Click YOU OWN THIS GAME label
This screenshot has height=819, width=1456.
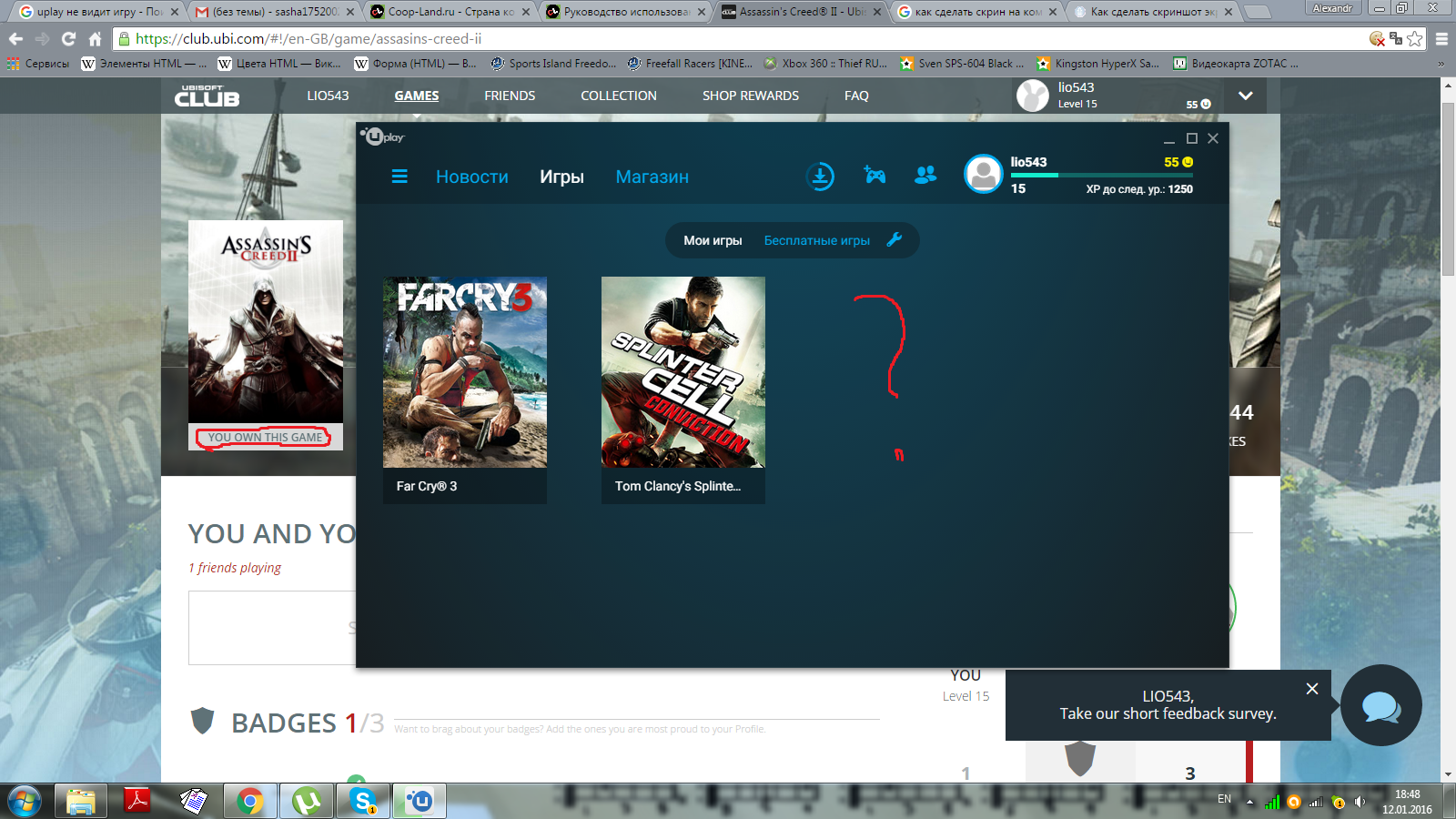tap(265, 437)
